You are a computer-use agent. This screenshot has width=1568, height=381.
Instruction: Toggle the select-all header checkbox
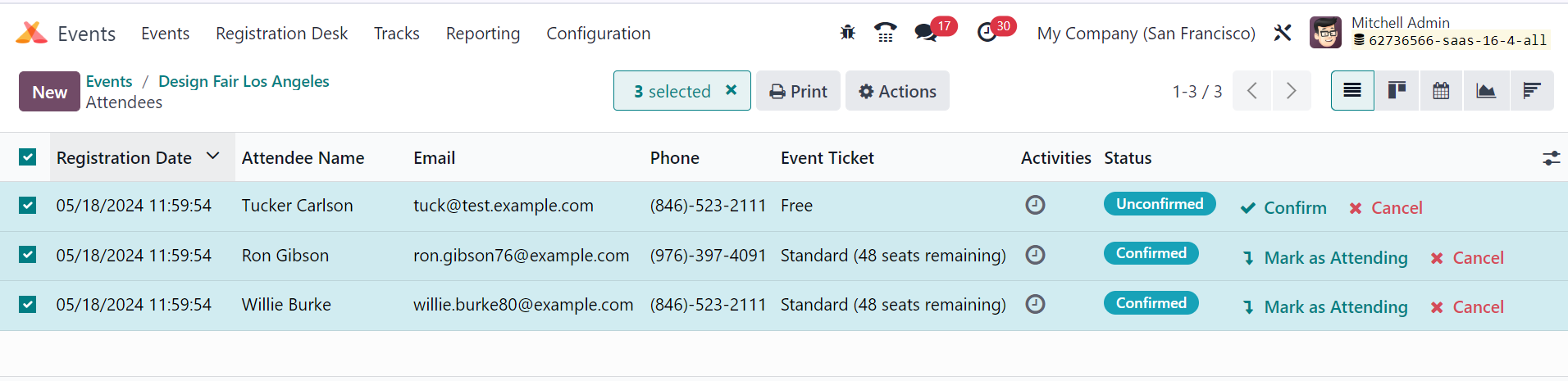pos(28,157)
